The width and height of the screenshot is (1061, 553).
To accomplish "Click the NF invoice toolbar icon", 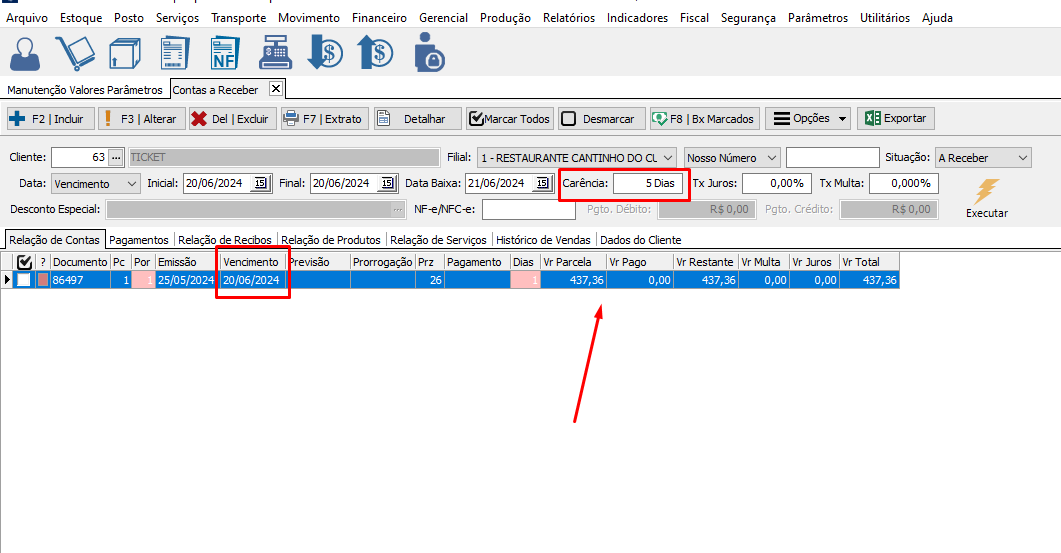I will (225, 54).
